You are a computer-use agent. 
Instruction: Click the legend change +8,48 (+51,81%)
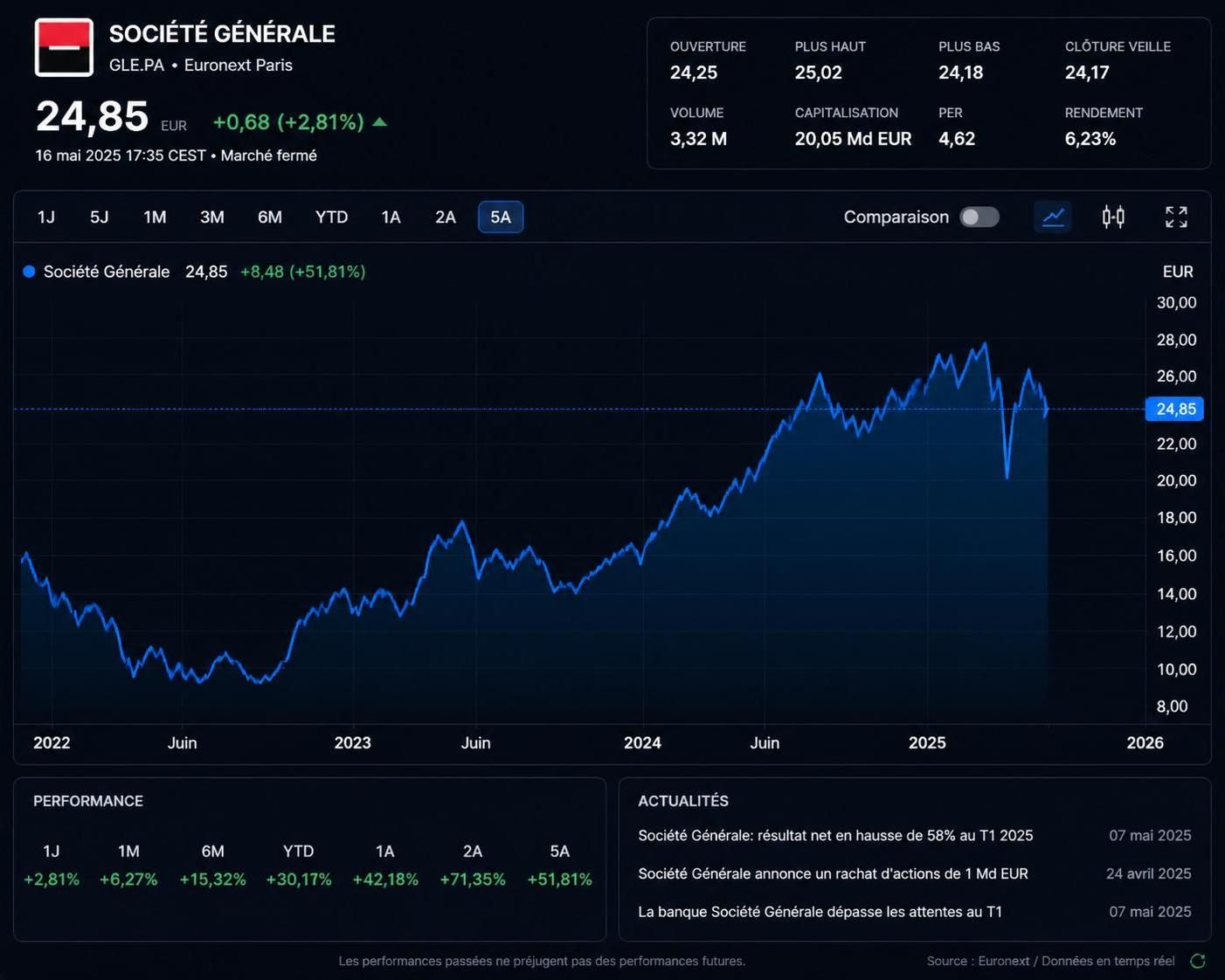pos(303,272)
